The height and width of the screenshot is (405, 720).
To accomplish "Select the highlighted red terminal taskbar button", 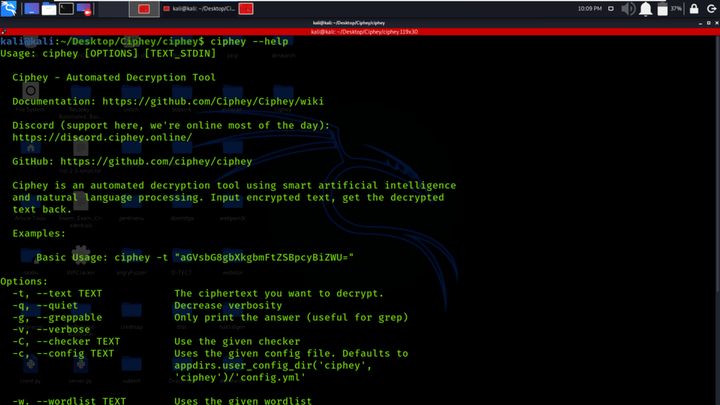I will pos(146,8).
